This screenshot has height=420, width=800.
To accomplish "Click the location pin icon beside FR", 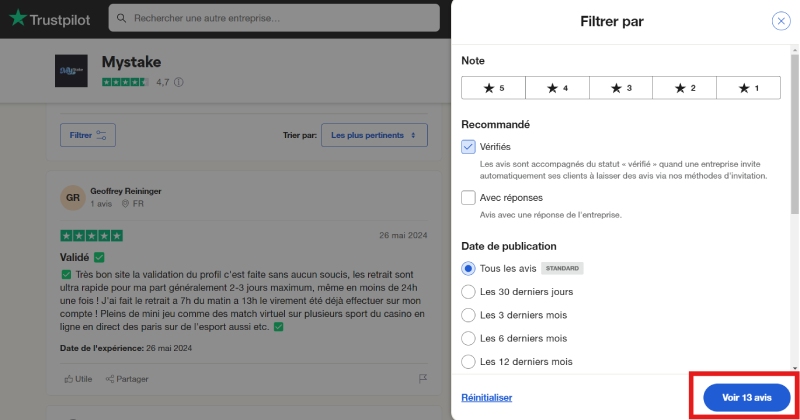I will tap(126, 204).
